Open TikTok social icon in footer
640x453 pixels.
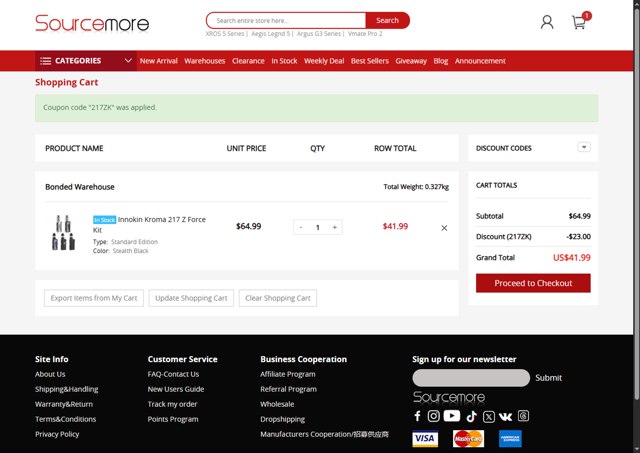[471, 416]
